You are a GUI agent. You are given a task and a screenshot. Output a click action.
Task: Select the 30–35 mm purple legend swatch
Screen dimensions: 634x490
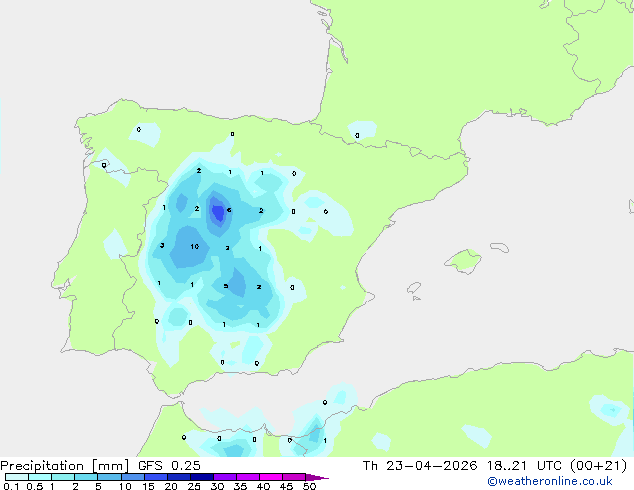(225, 477)
